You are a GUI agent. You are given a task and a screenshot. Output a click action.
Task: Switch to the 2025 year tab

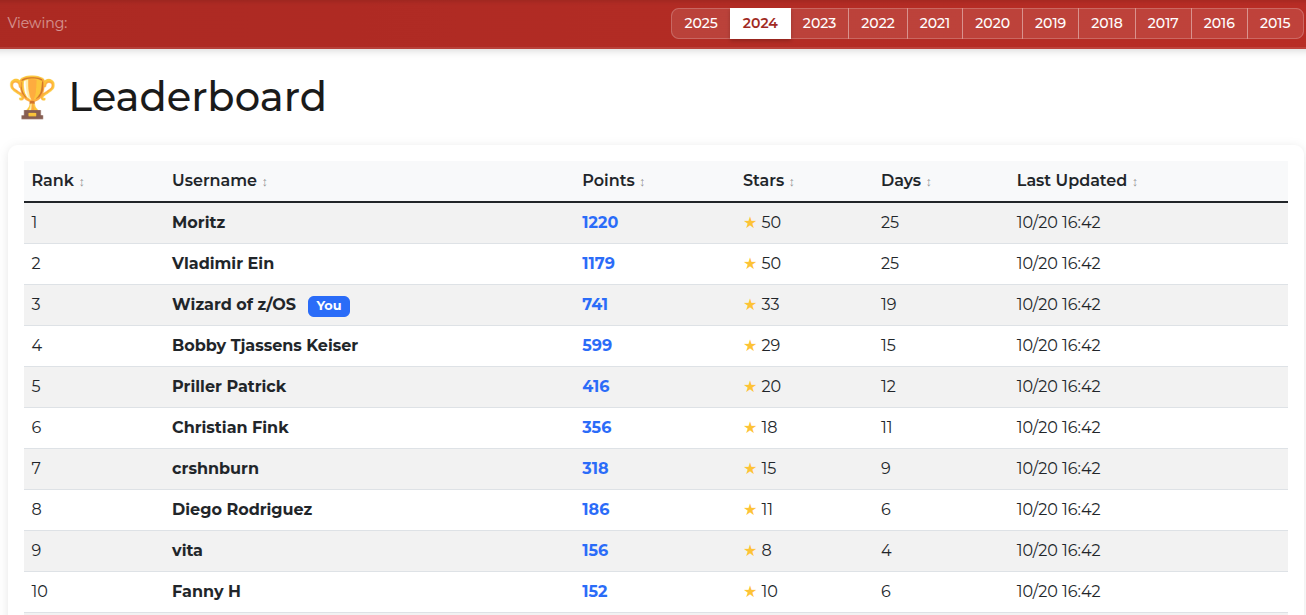click(701, 23)
